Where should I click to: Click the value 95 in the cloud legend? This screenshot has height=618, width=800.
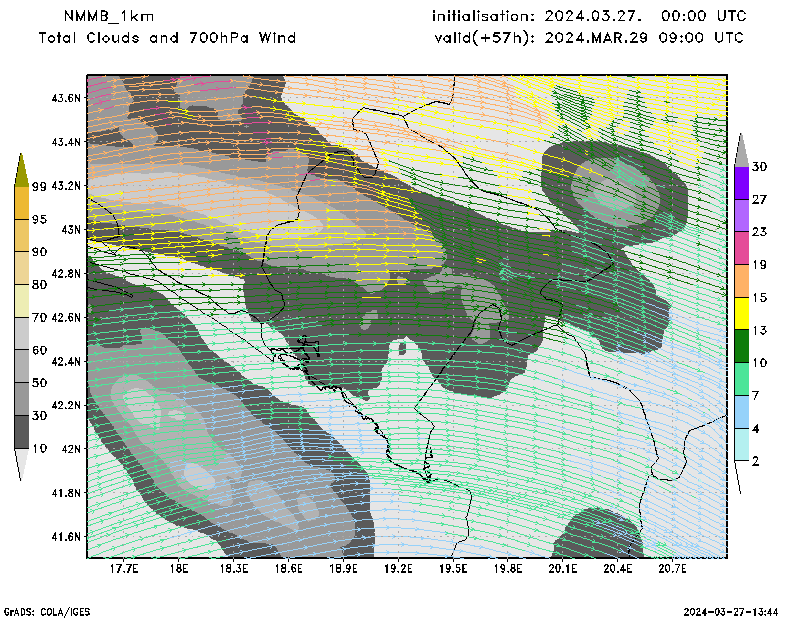pyautogui.click(x=39, y=219)
